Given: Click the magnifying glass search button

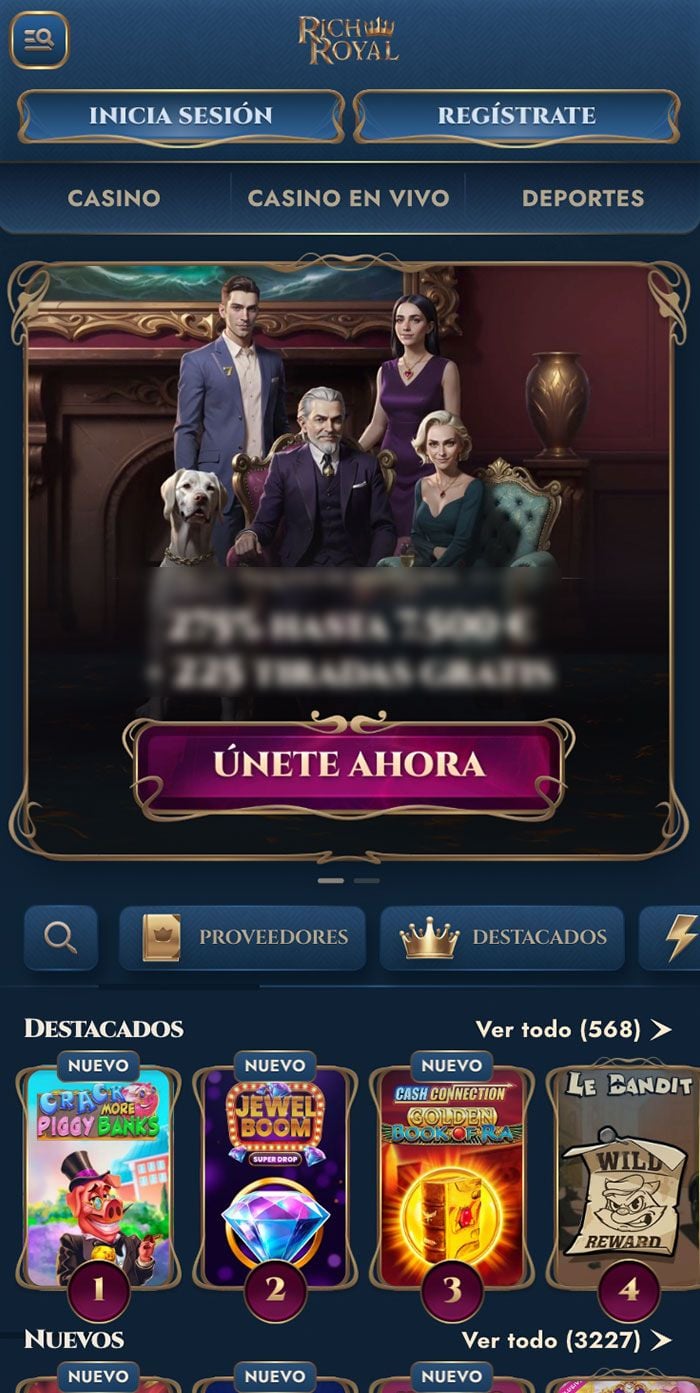Looking at the screenshot, I should tap(61, 937).
